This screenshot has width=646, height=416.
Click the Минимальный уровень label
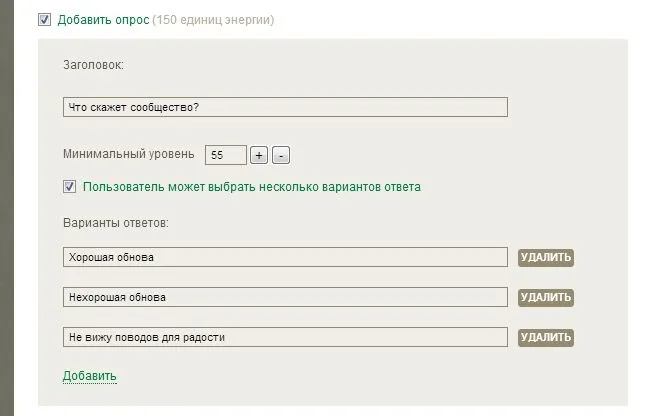(128, 155)
